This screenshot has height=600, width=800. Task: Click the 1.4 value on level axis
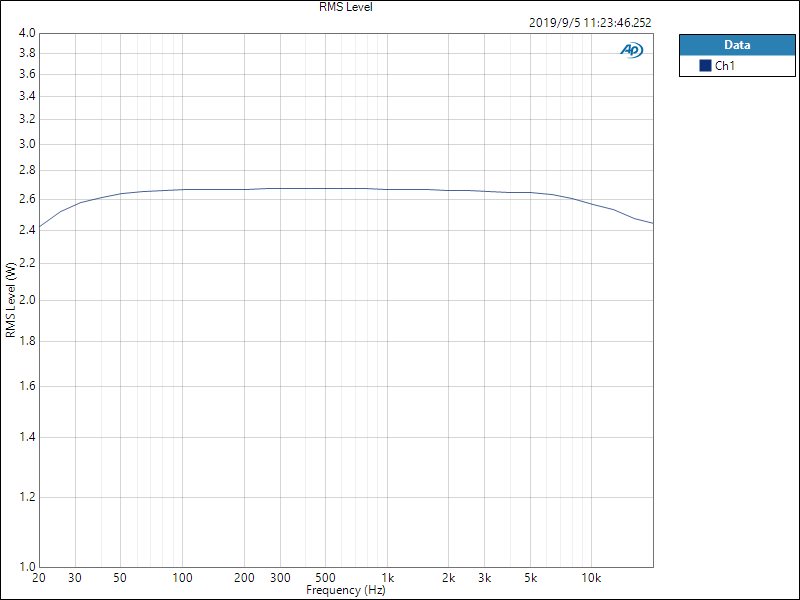click(x=27, y=437)
